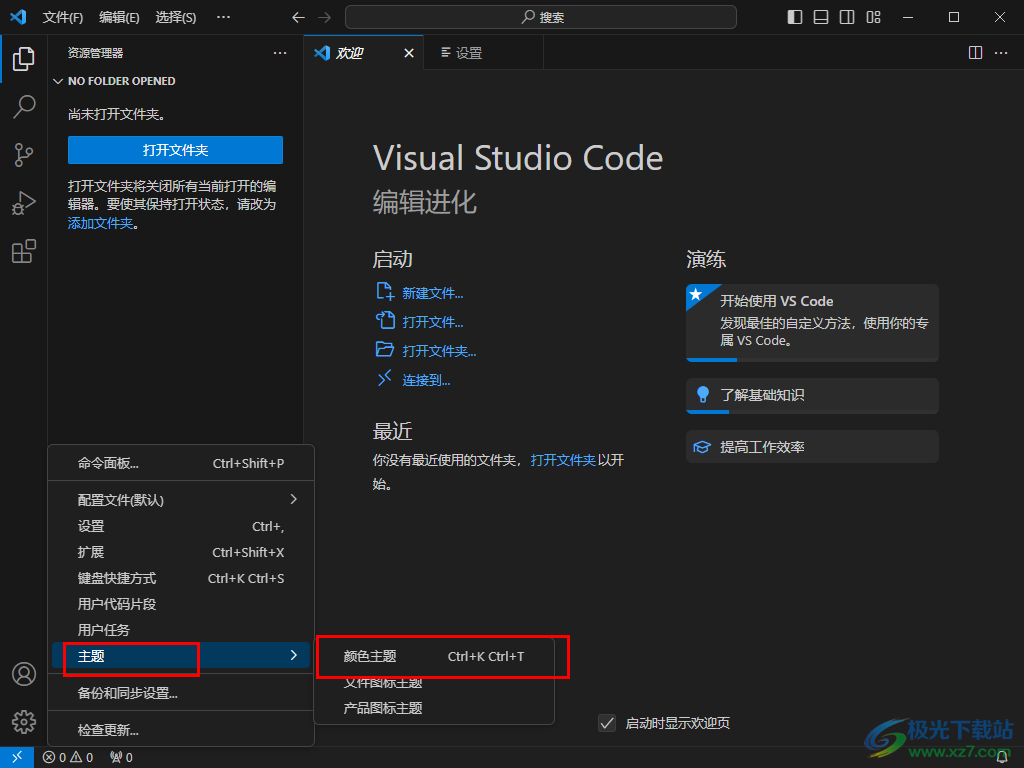Split the editor to the right

(x=975, y=53)
